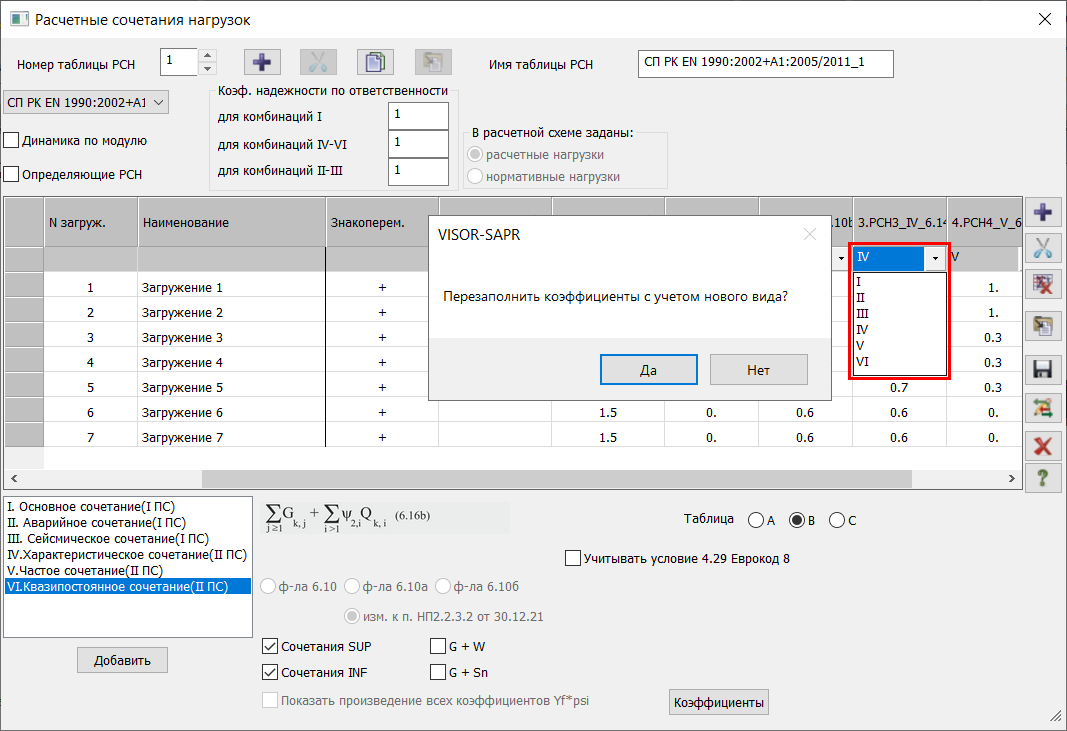The image size is (1067, 731).
Task: Click the Имя таблицы РСН text field
Action: 764,63
